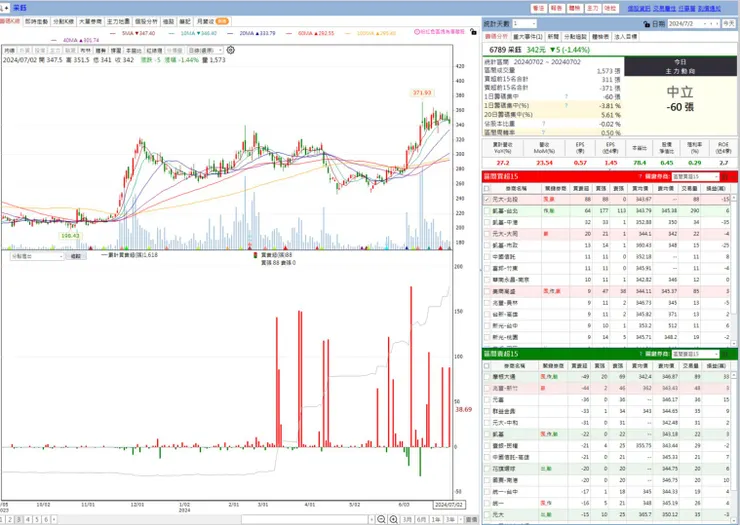Go to chart page 3 at bottom left
The image size is (740, 525).
click(19, 519)
